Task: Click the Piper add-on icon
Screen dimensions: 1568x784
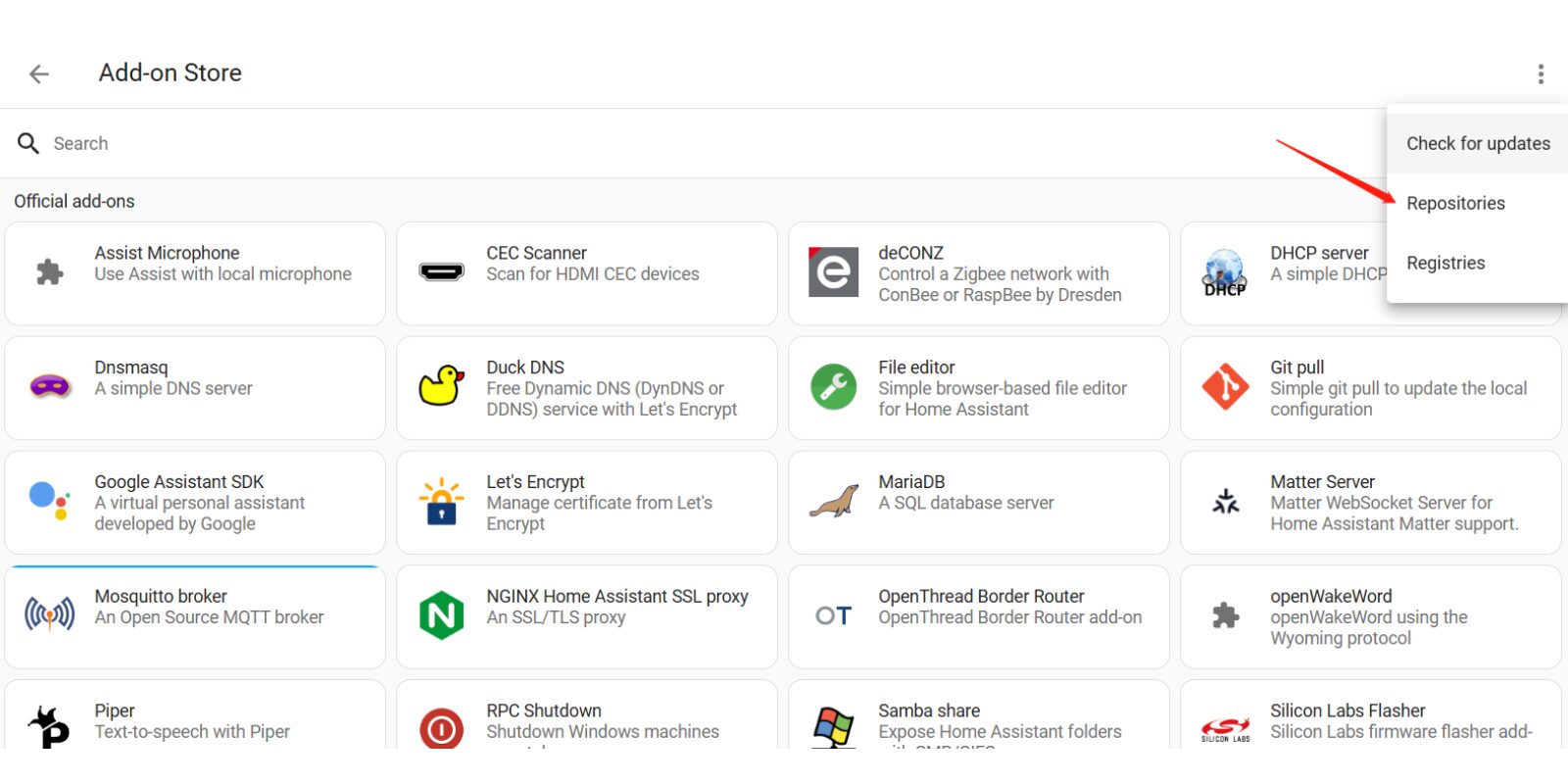Action: (x=50, y=727)
